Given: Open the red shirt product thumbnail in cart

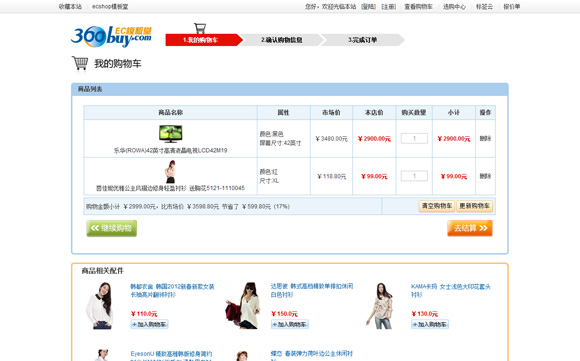Looking at the screenshot, I should [170, 172].
